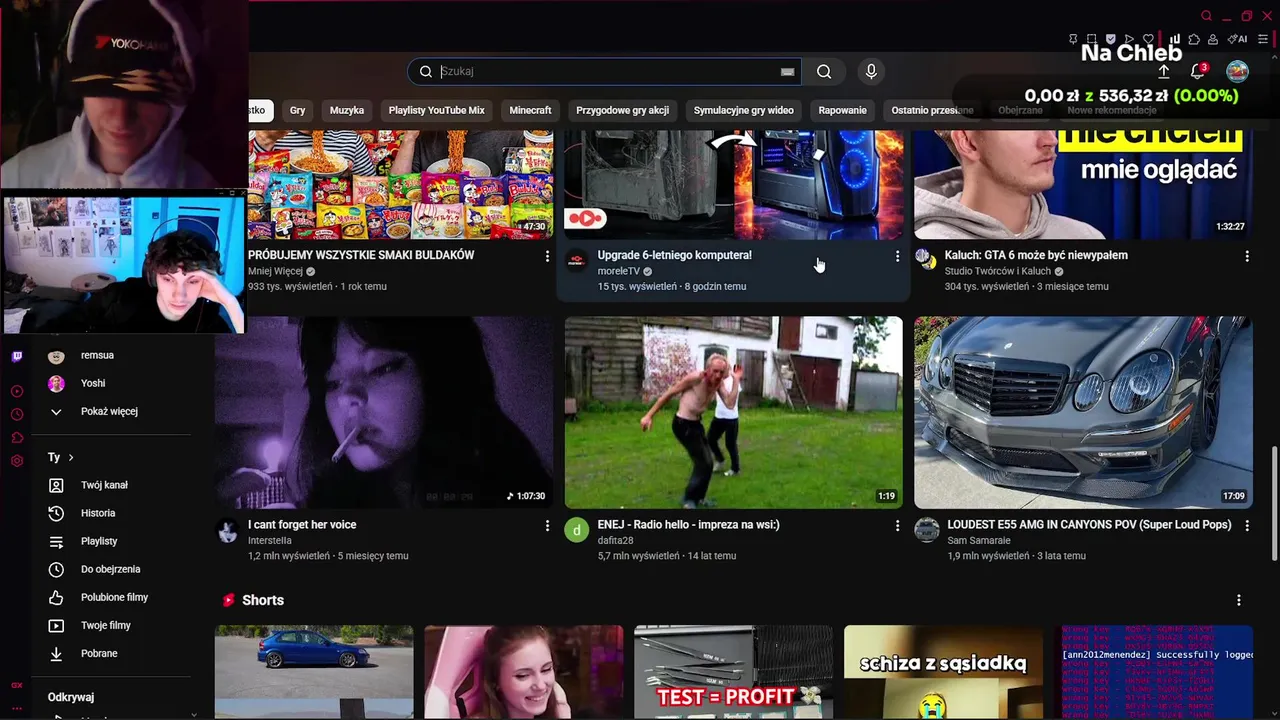Viewport: 1280px width, 720px height.
Task: Open the history clock in Opera GX sidebar
Action: pos(17,414)
